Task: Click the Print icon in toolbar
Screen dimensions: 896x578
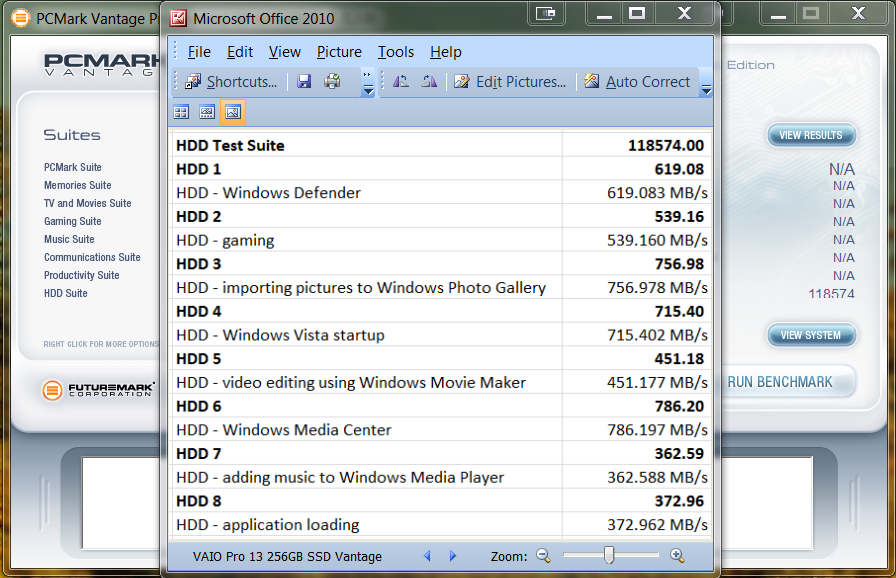Action: 332,82
